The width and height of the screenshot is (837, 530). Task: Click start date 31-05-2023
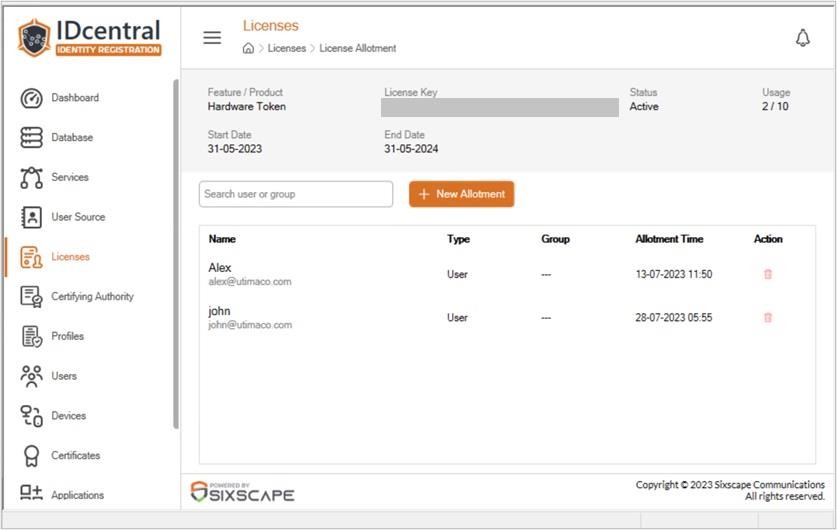[235, 149]
